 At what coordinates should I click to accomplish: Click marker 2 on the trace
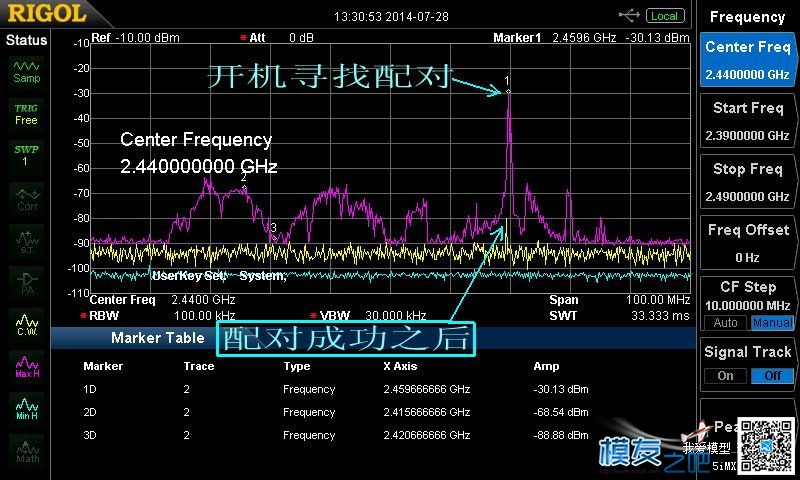(x=244, y=187)
